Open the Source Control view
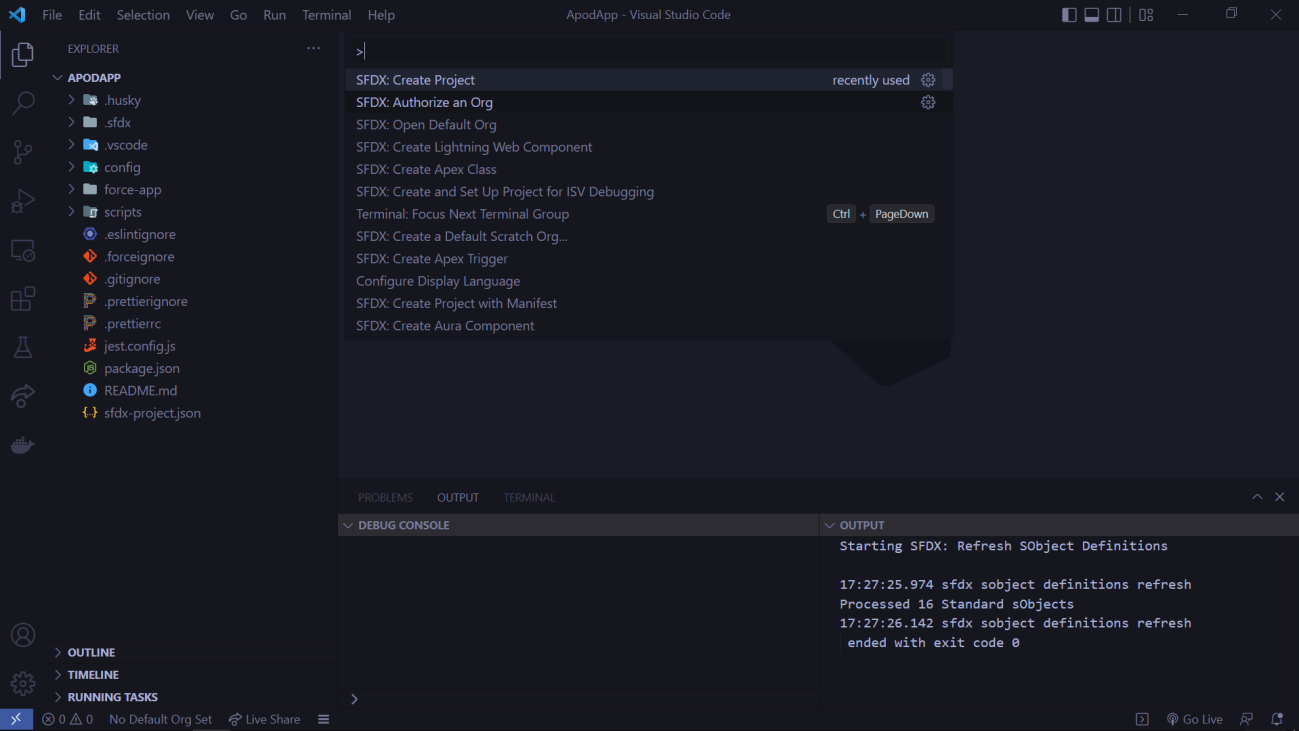This screenshot has width=1299, height=731. click(22, 152)
